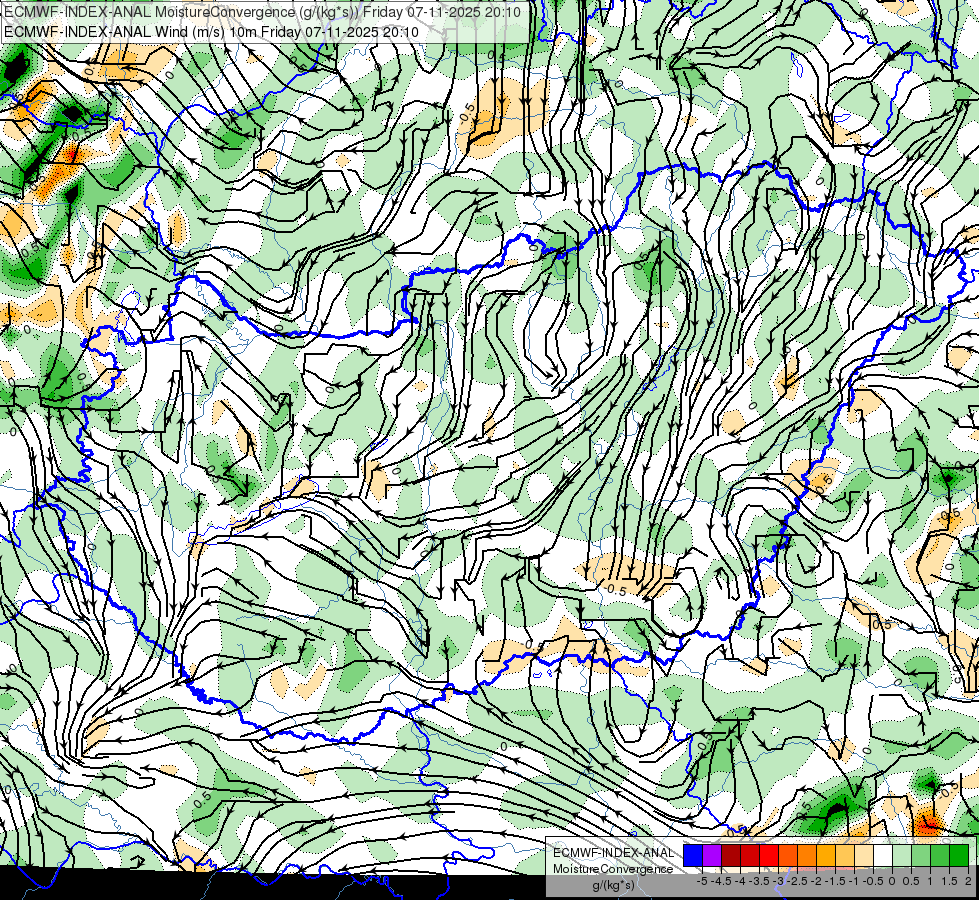This screenshot has height=900, width=979.
Task: Click the legend MoistureConvergence label
Action: pos(613,869)
